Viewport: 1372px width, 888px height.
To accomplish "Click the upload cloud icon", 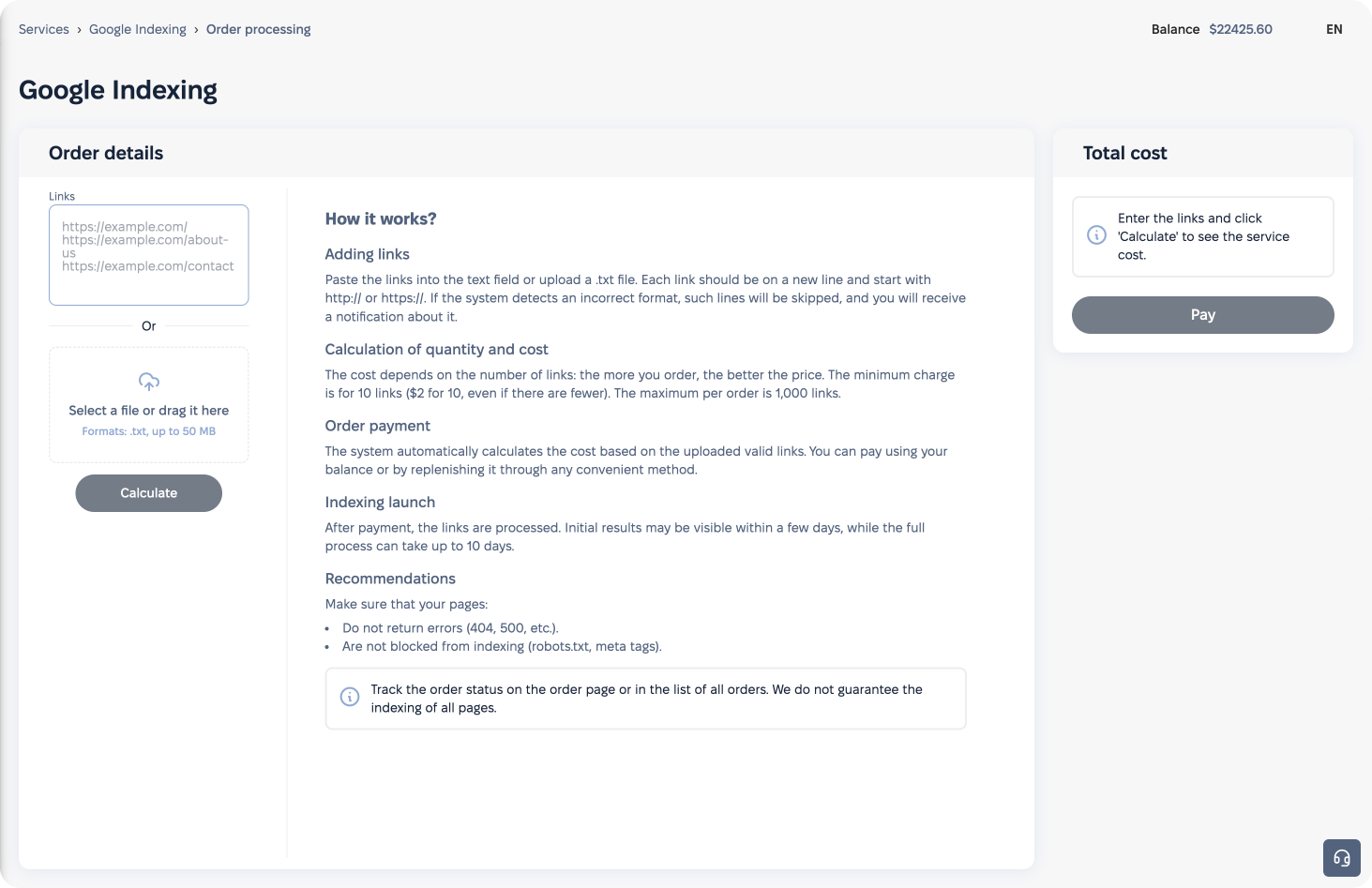I will (x=148, y=382).
